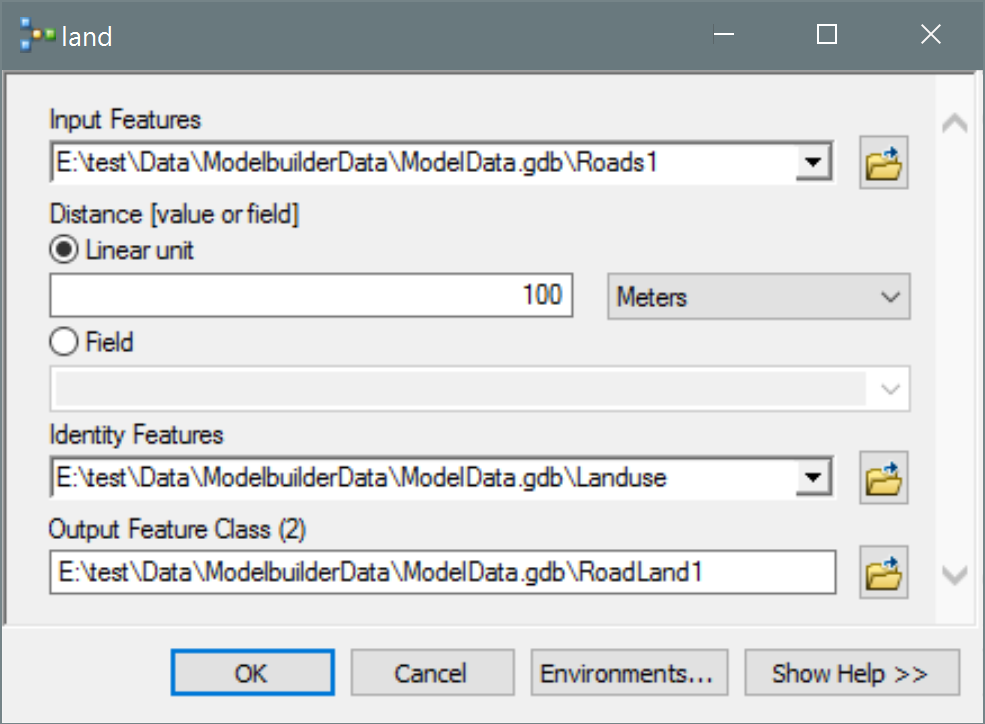Browse for Input Features folder icon
This screenshot has height=724, width=985.
(x=884, y=163)
